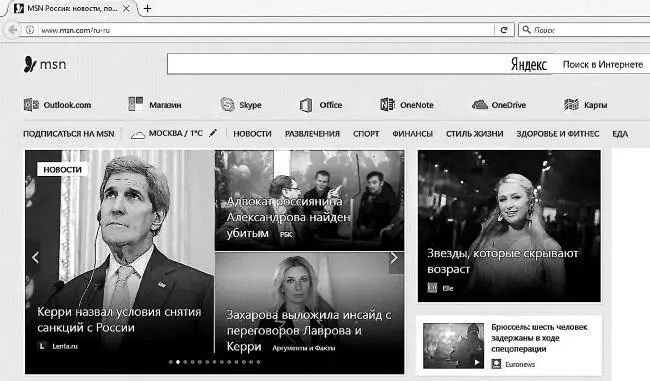Image resolution: width=650 pixels, height=381 pixels.
Task: Click МОСКВА / 1°C weather text
Action: (x=175, y=133)
